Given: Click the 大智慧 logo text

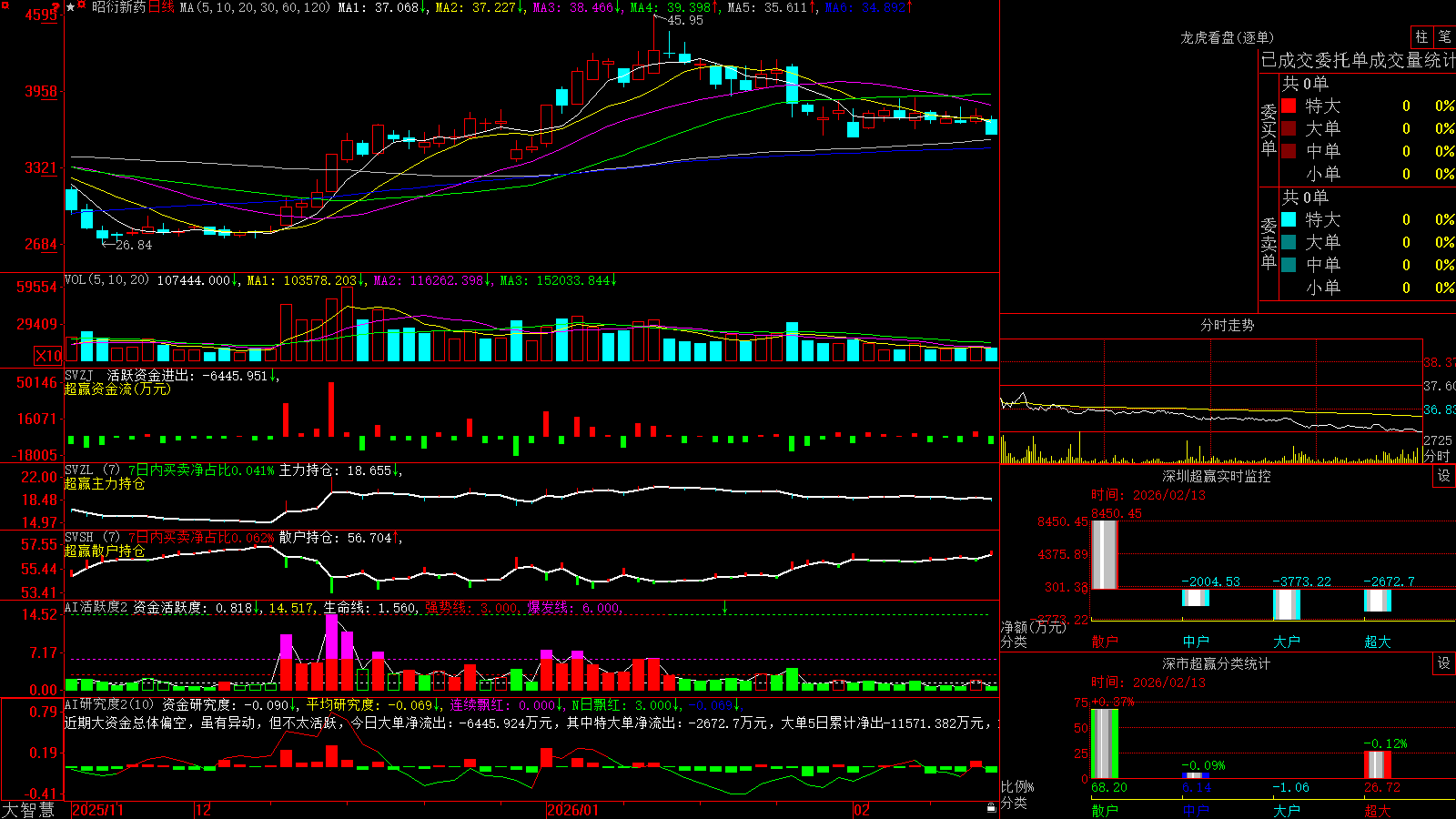Looking at the screenshot, I should click(28, 809).
